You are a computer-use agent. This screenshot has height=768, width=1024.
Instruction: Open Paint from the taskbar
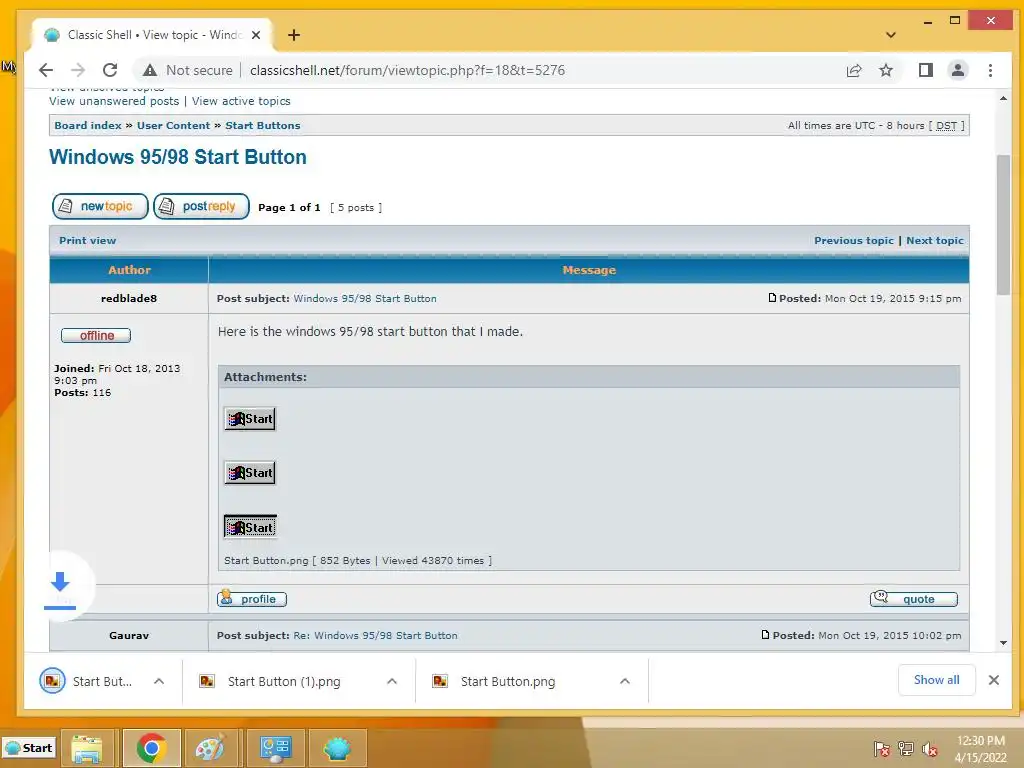(x=210, y=748)
